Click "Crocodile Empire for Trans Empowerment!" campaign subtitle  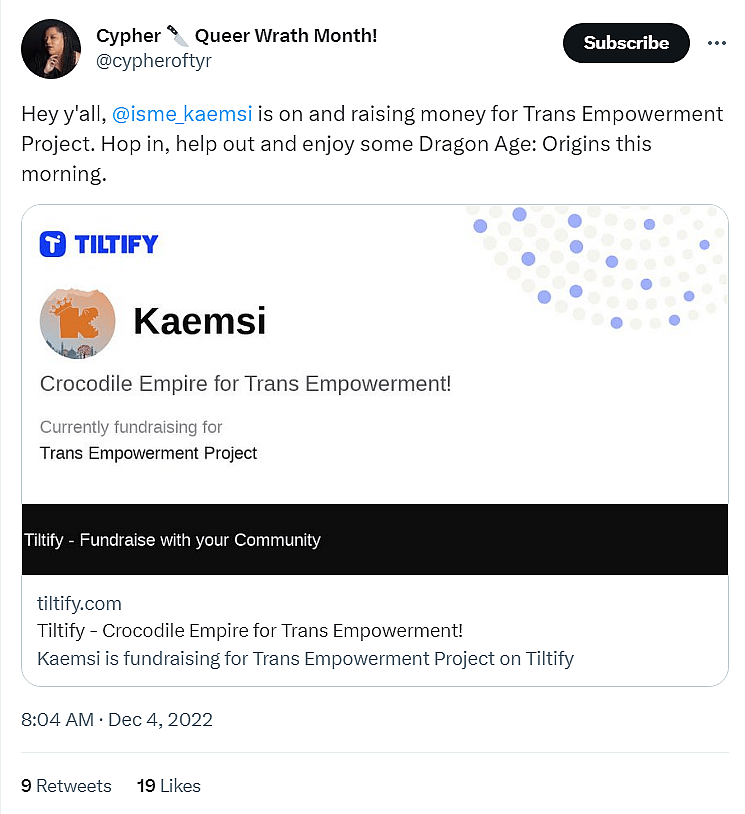[x=245, y=383]
